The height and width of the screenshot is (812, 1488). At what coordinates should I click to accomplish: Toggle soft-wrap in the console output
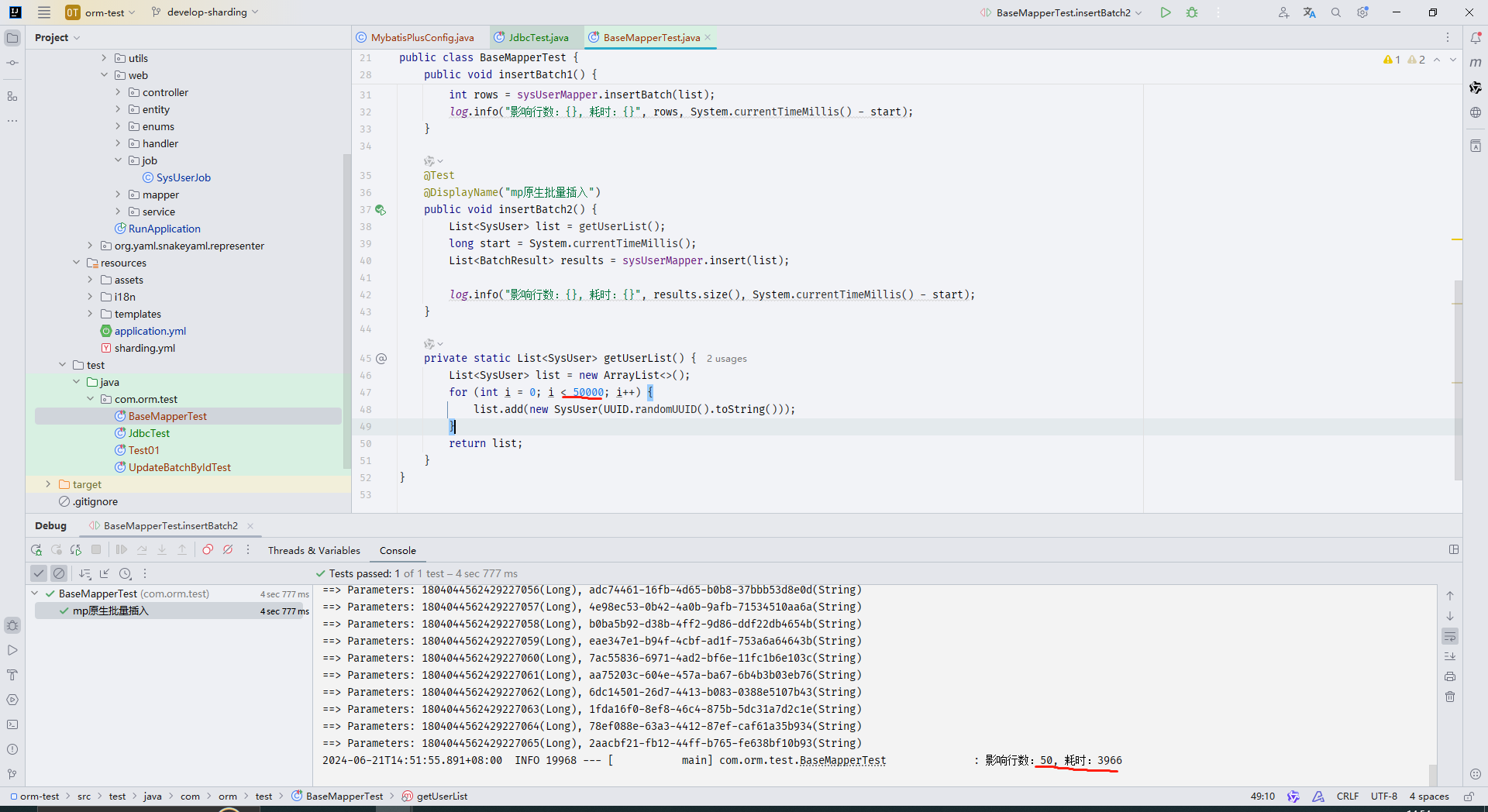coord(1450,637)
